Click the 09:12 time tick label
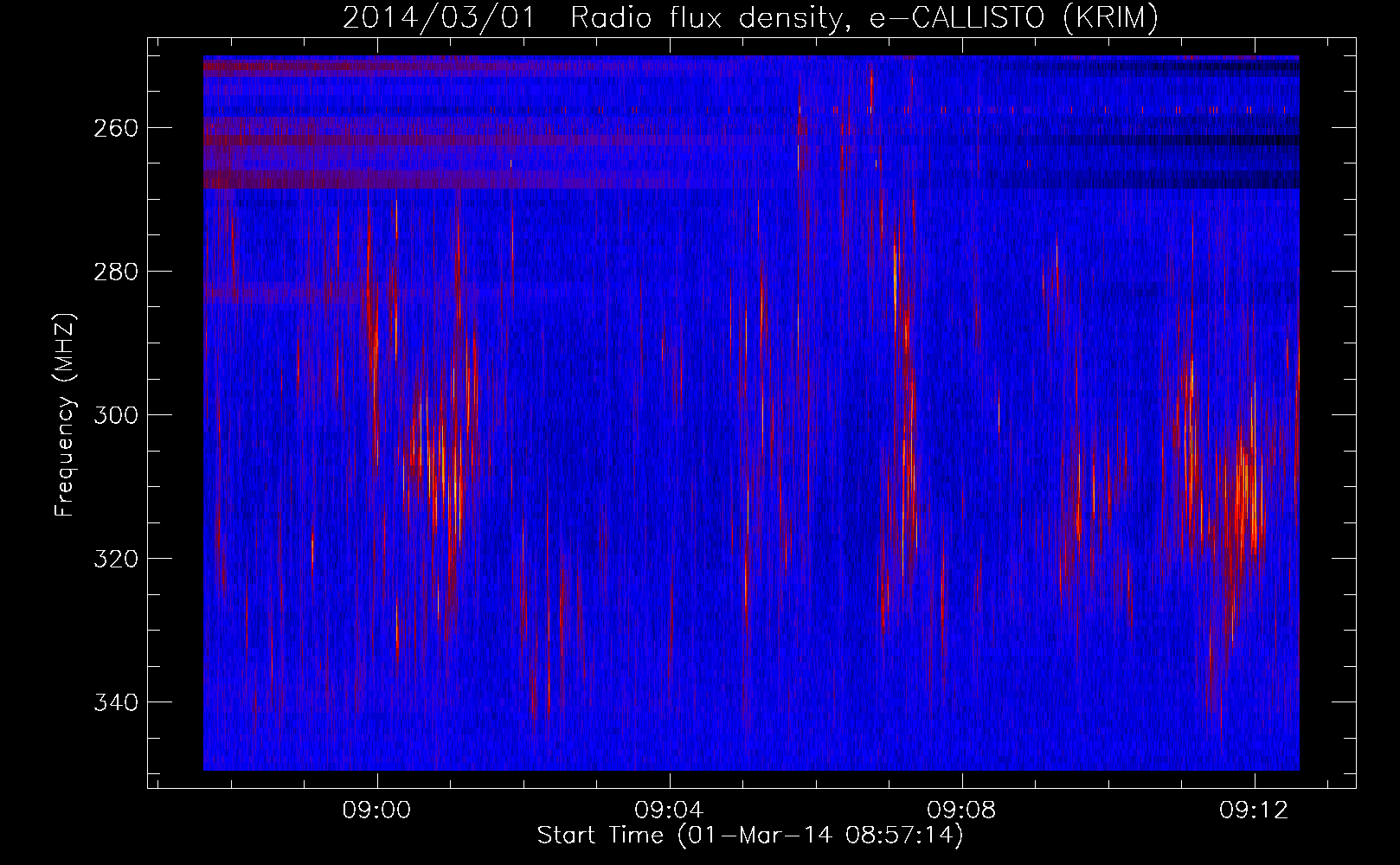This screenshot has height=865, width=1400. pos(1255,811)
